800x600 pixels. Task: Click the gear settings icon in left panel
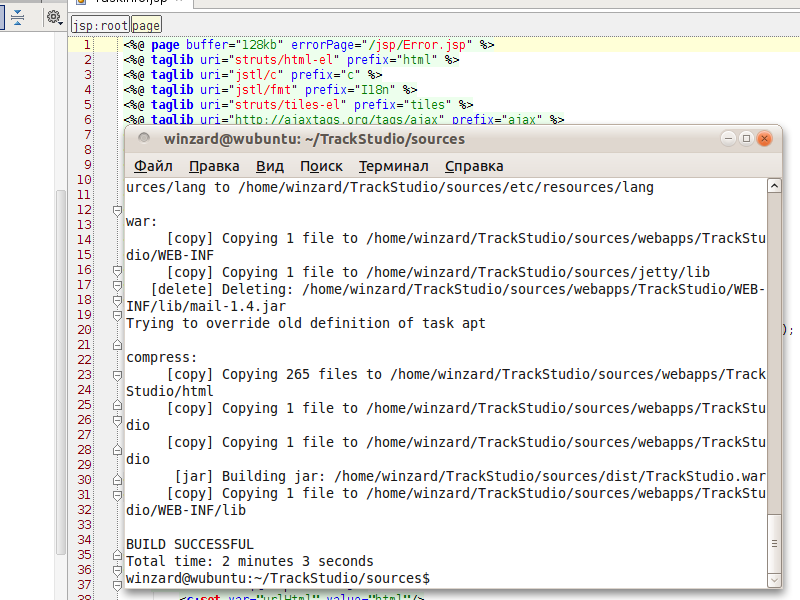[x=52, y=17]
